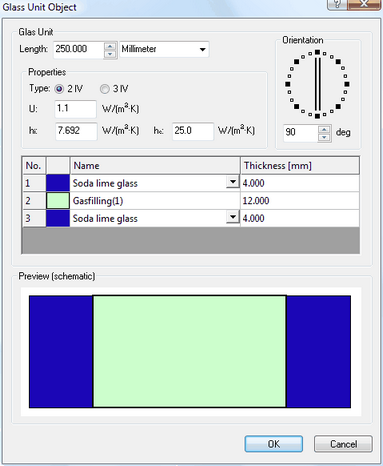Increase Length with the up spinner arrow
Screen dimensions: 383x466
[110, 46]
